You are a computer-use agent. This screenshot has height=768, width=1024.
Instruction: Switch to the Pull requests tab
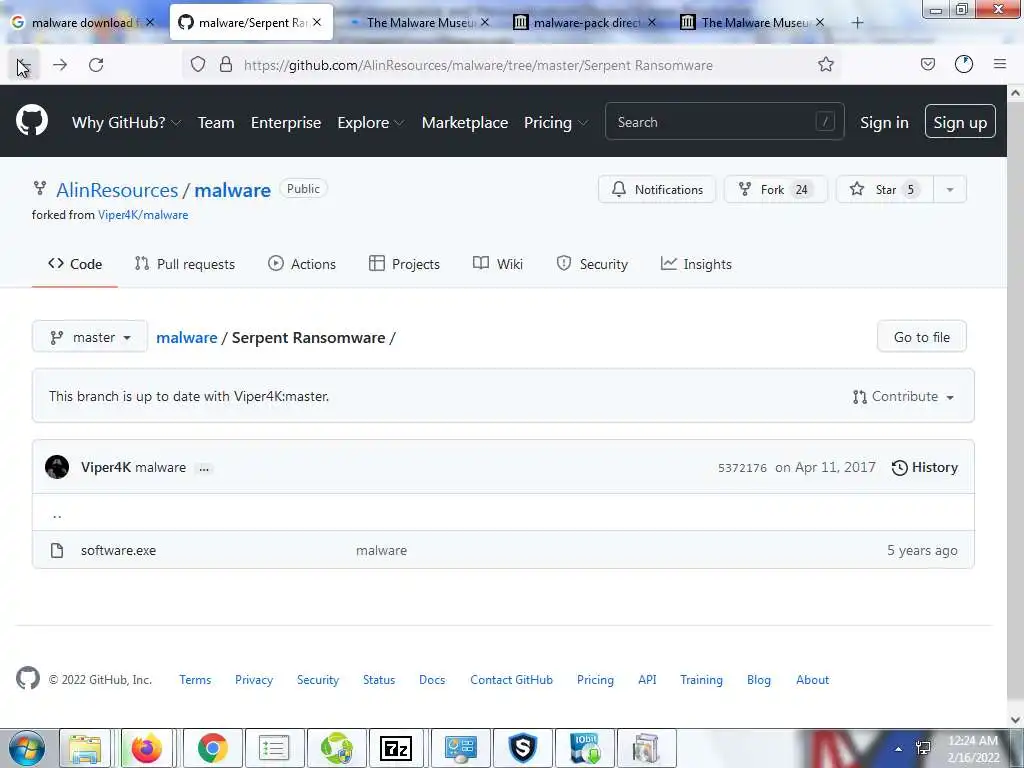click(185, 264)
